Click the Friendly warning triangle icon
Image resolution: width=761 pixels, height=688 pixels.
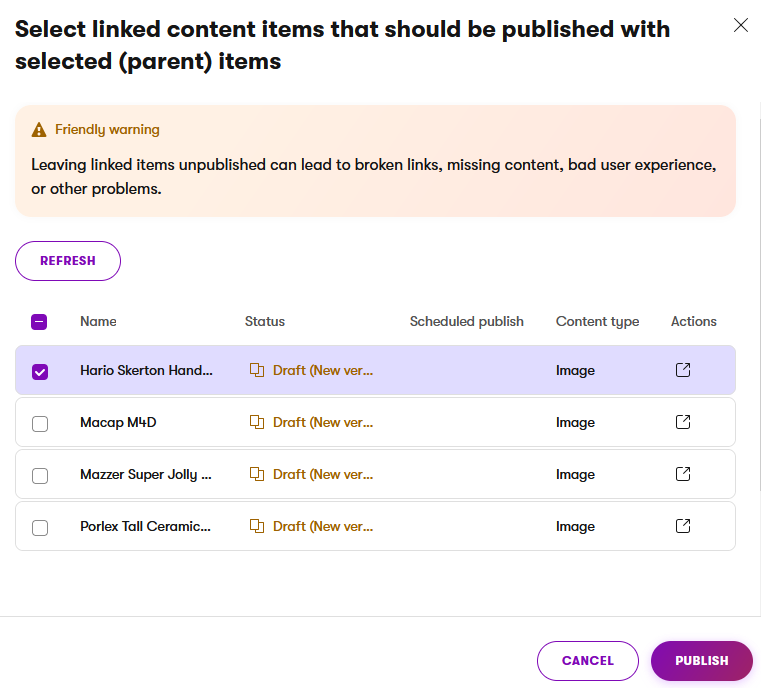39,130
